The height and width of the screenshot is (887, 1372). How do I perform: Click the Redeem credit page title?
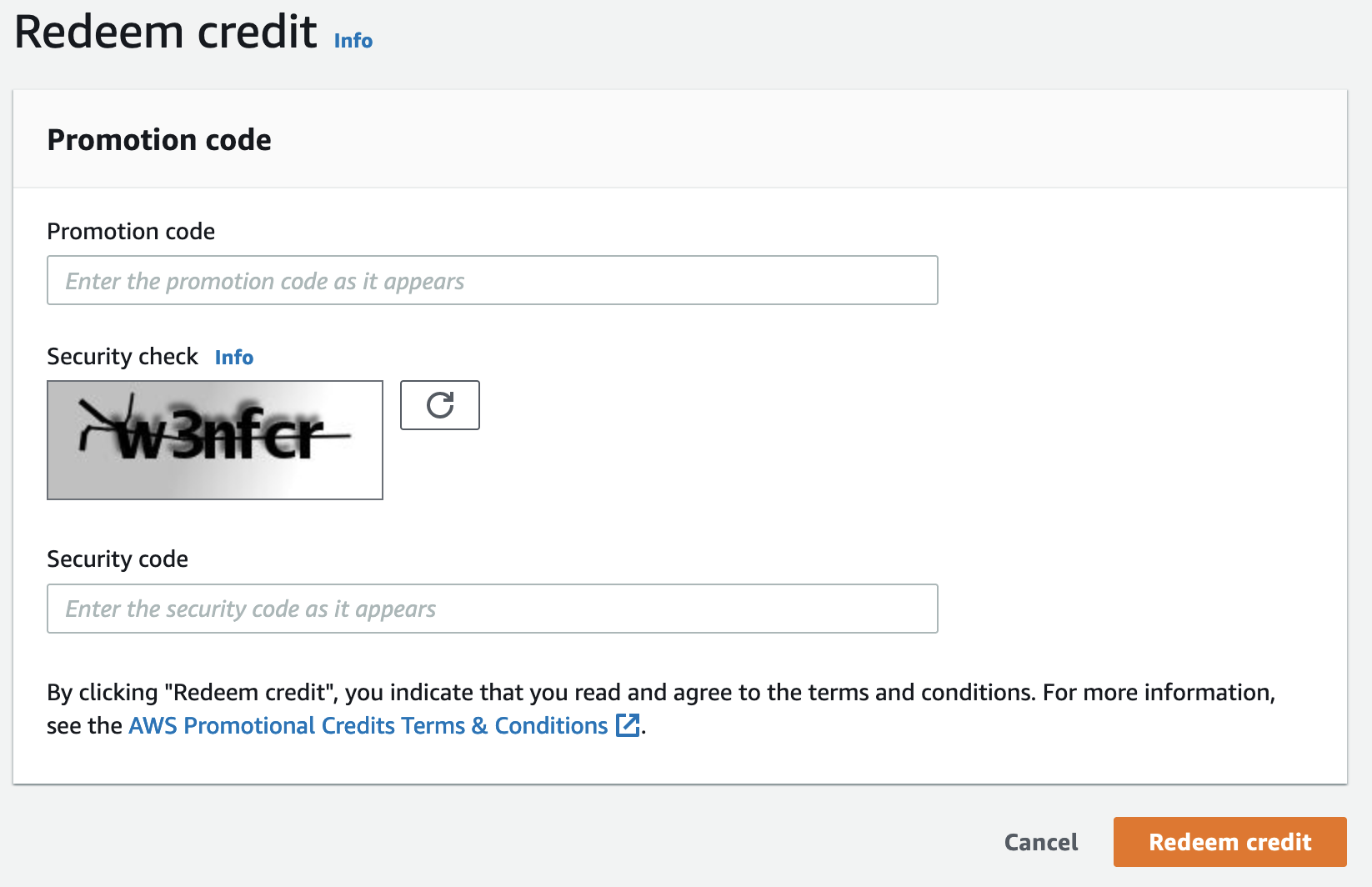[x=166, y=33]
